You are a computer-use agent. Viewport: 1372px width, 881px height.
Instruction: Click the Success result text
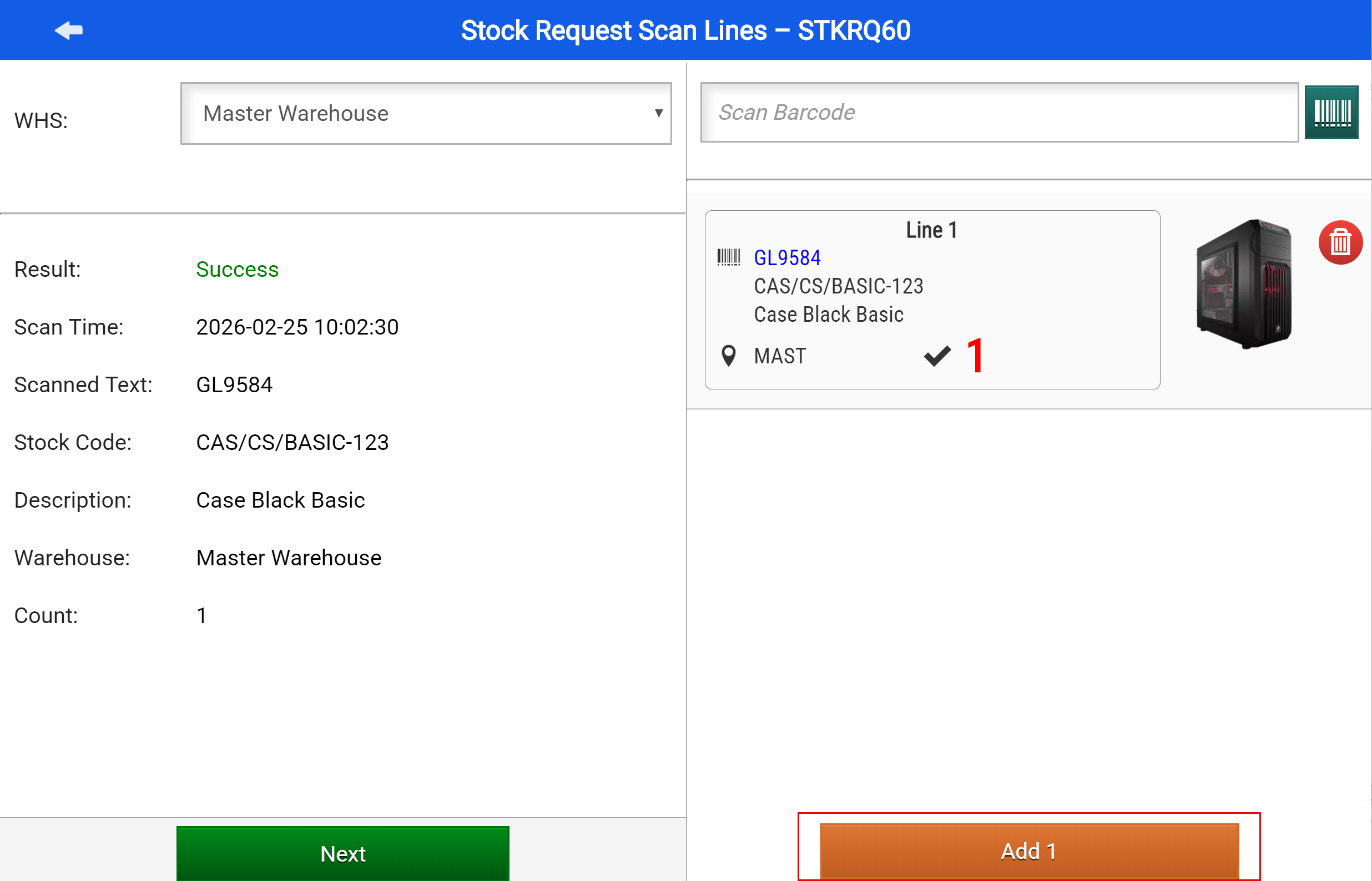pos(237,270)
